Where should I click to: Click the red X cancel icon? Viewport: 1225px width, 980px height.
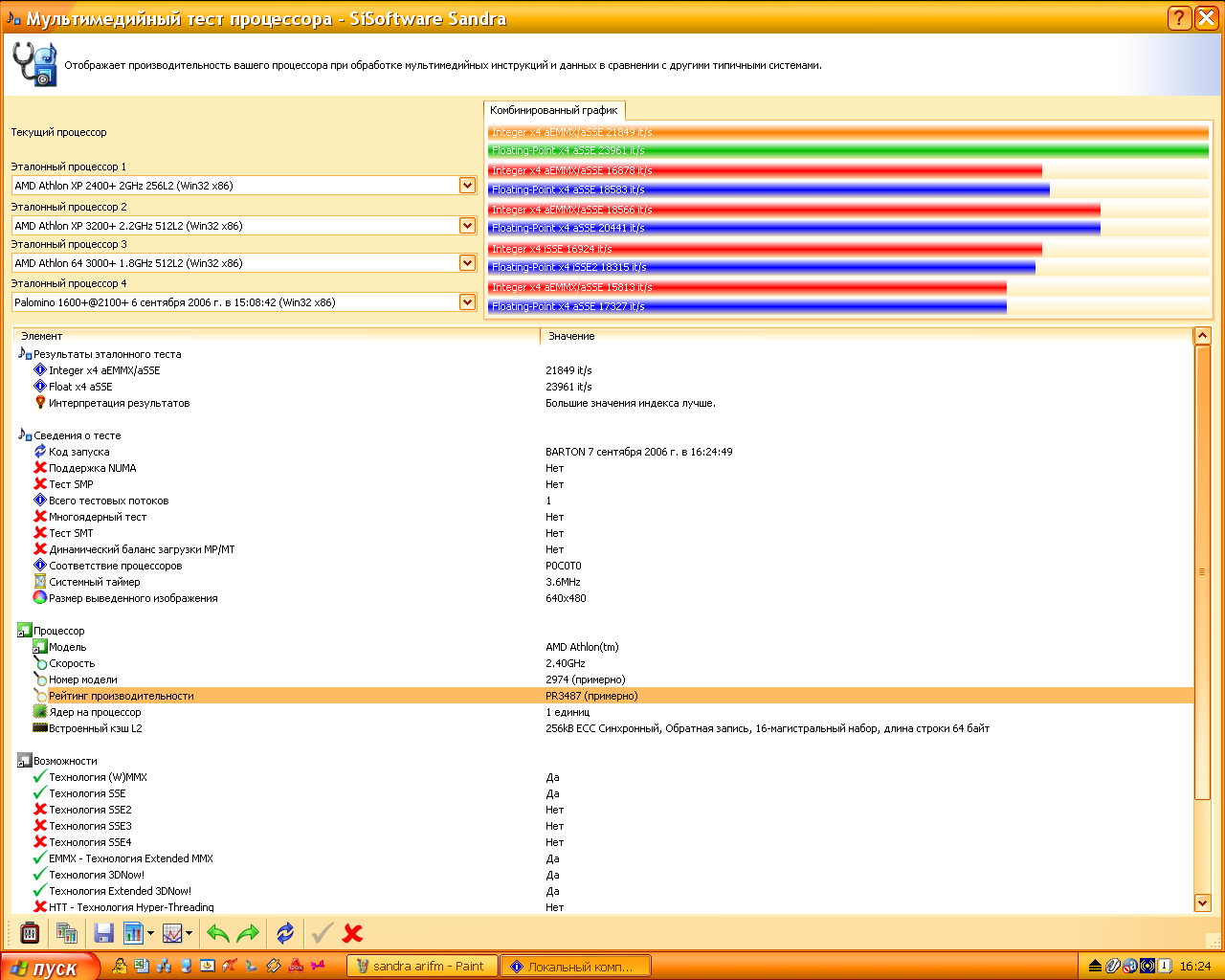tap(352, 933)
